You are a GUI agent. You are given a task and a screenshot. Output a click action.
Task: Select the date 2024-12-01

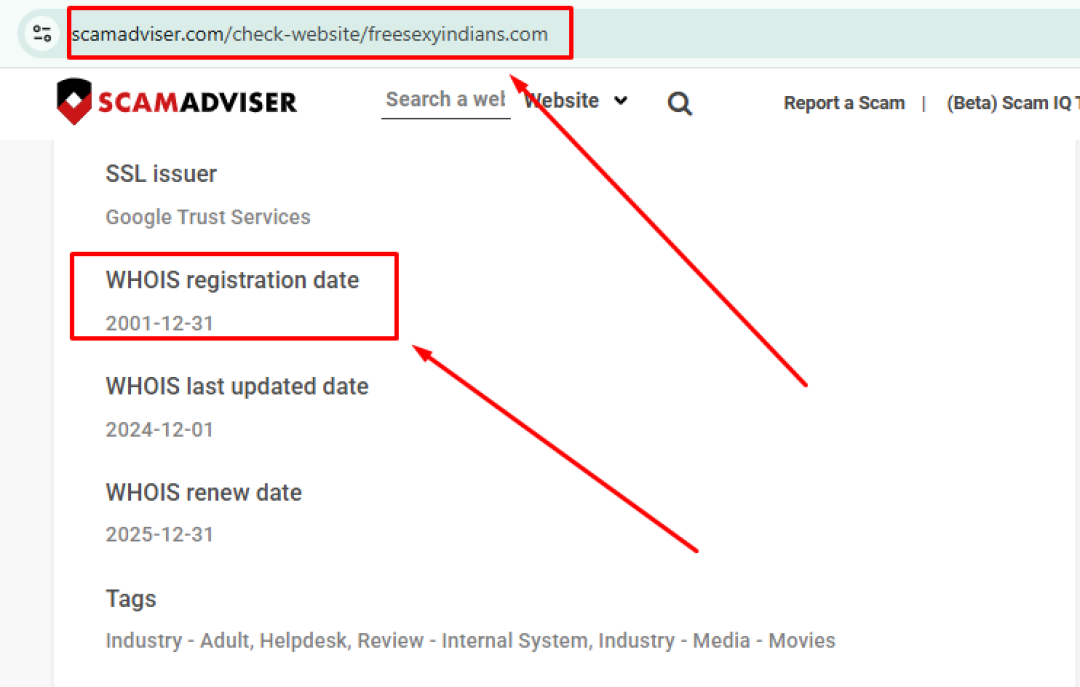[159, 429]
